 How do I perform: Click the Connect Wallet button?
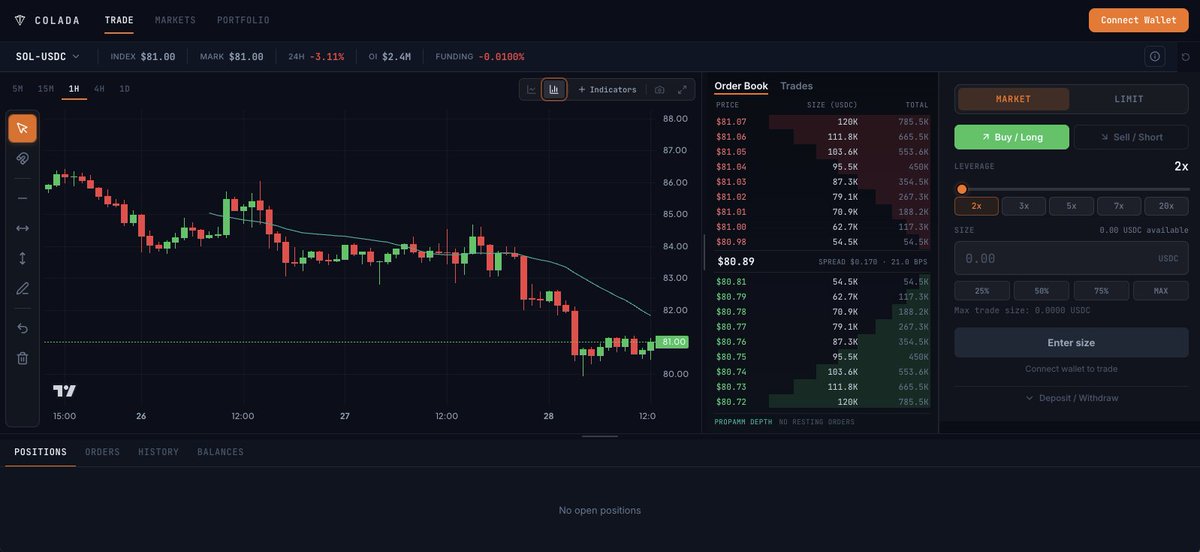[1139, 20]
